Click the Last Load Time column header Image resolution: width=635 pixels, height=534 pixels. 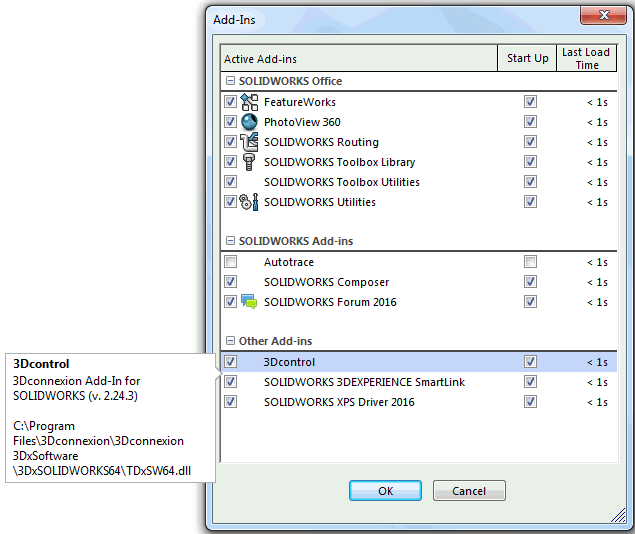click(x=586, y=59)
